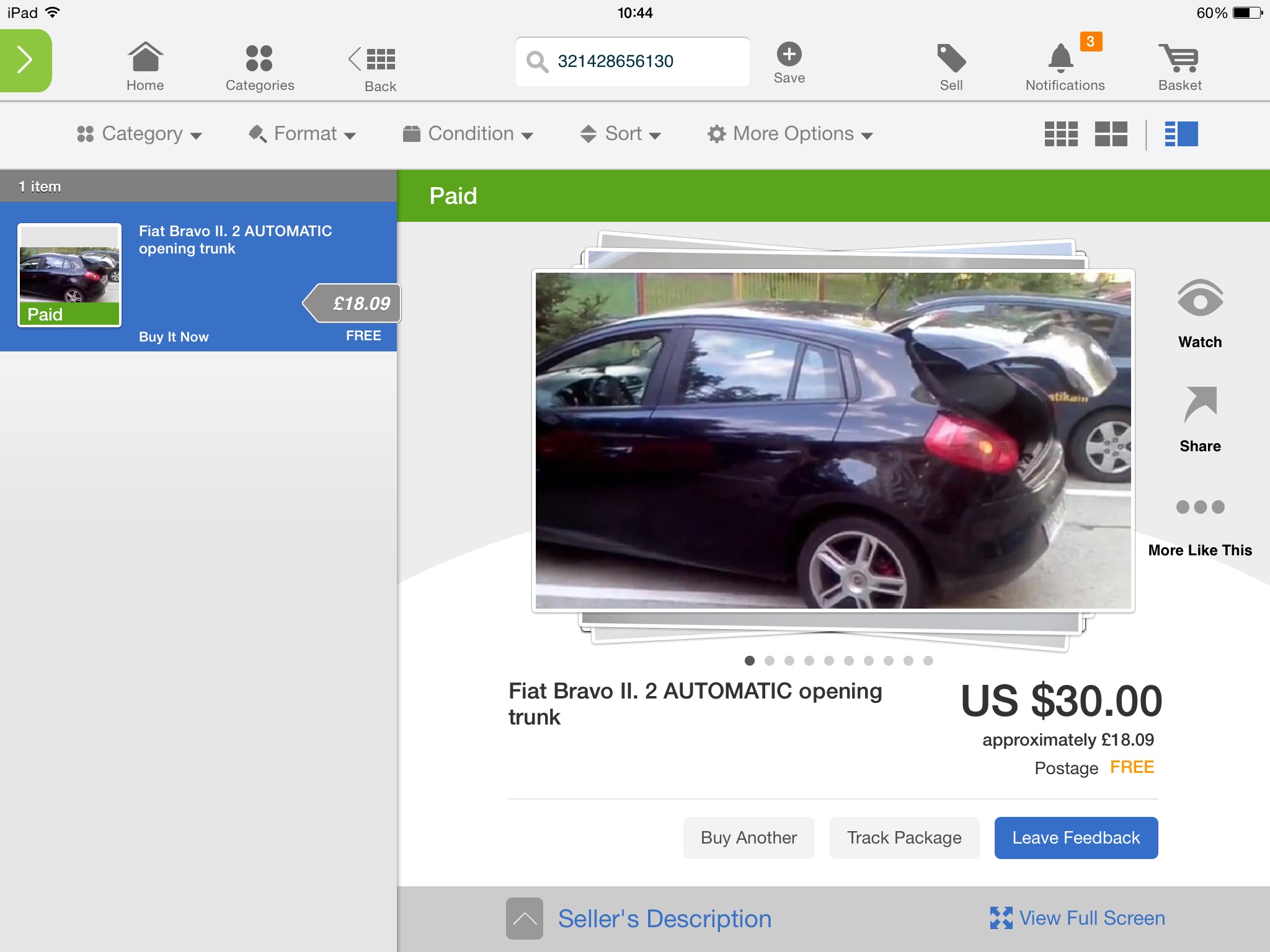Expand the Condition filter dropdown
The width and height of the screenshot is (1270, 952).
tap(468, 134)
